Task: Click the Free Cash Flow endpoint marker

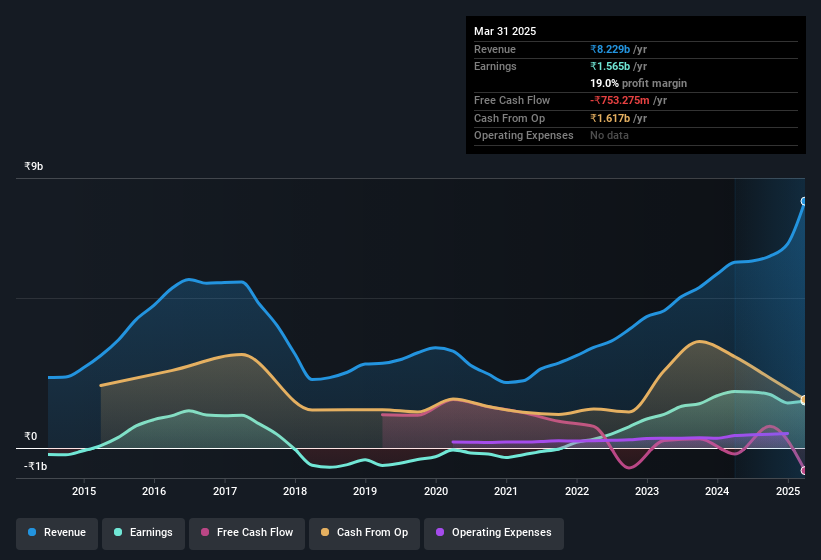Action: coord(804,471)
